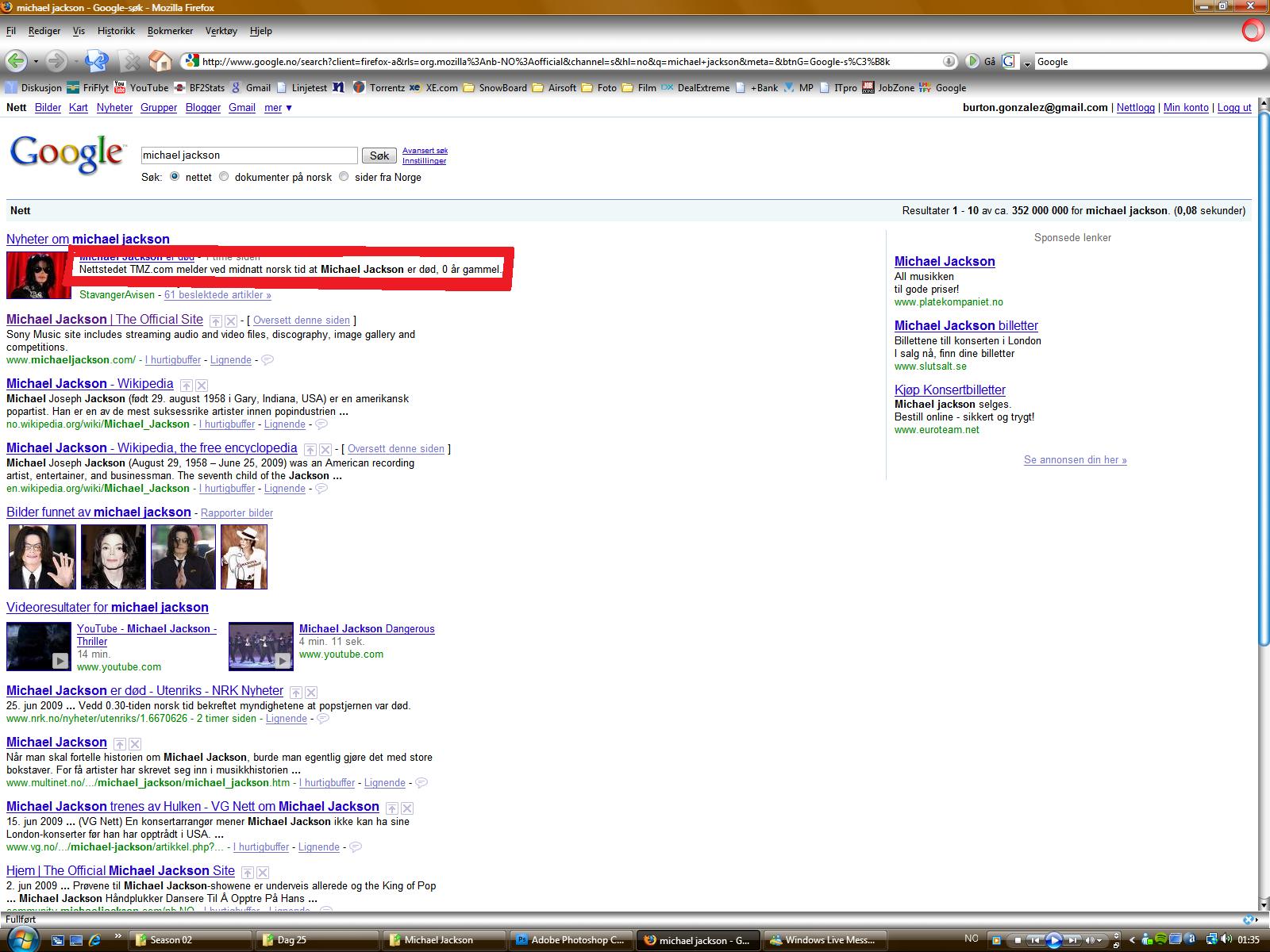Click the address bar feed/download icon
1270x952 pixels.
point(949,61)
